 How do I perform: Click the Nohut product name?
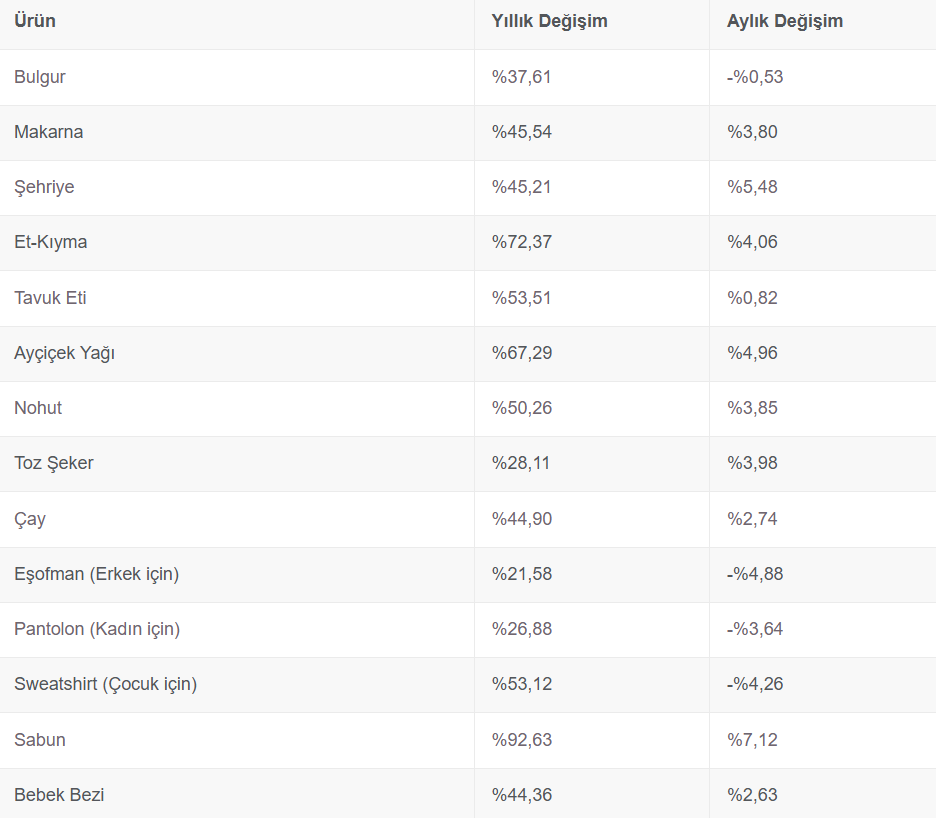(38, 408)
